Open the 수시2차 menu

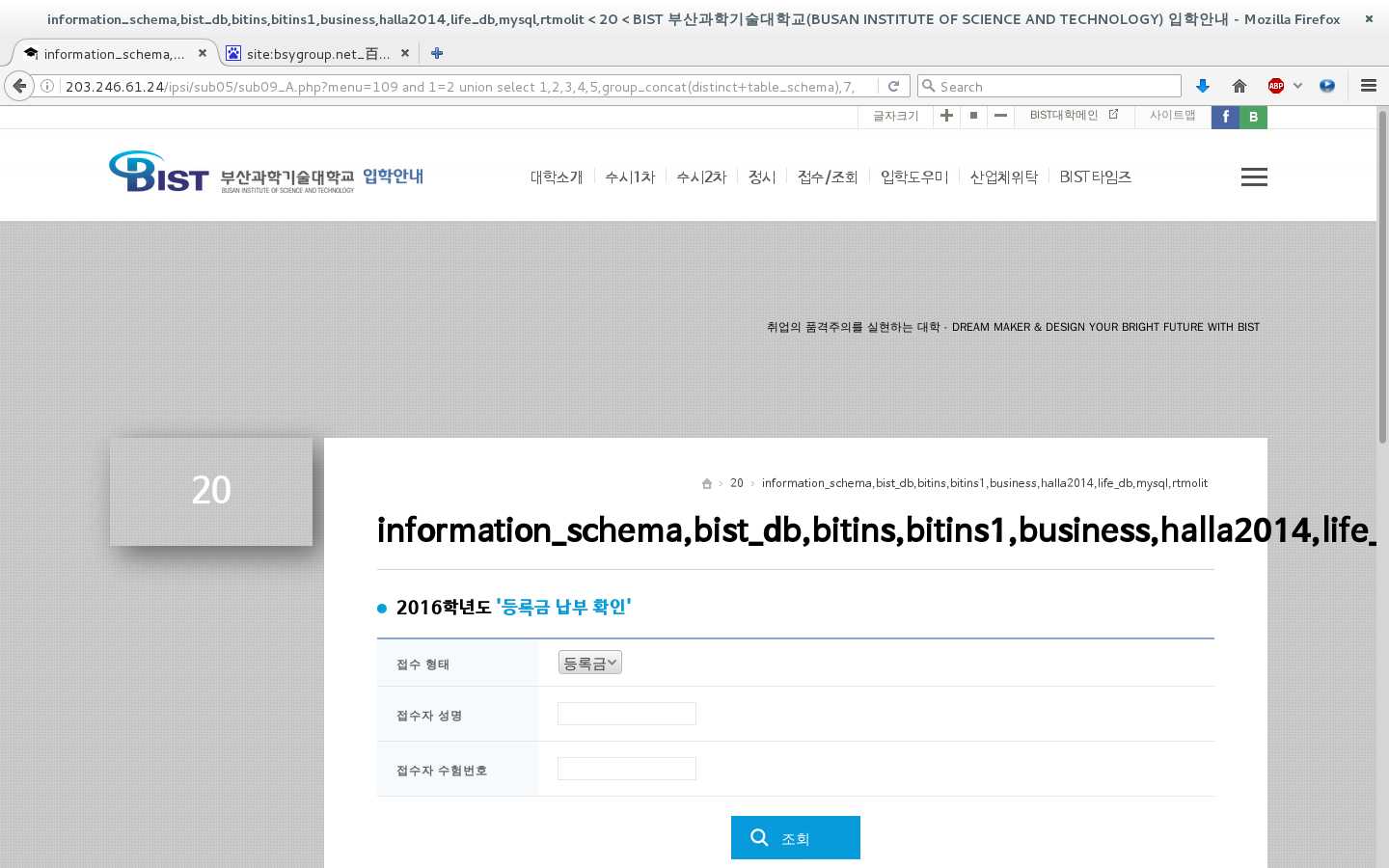coord(701,176)
